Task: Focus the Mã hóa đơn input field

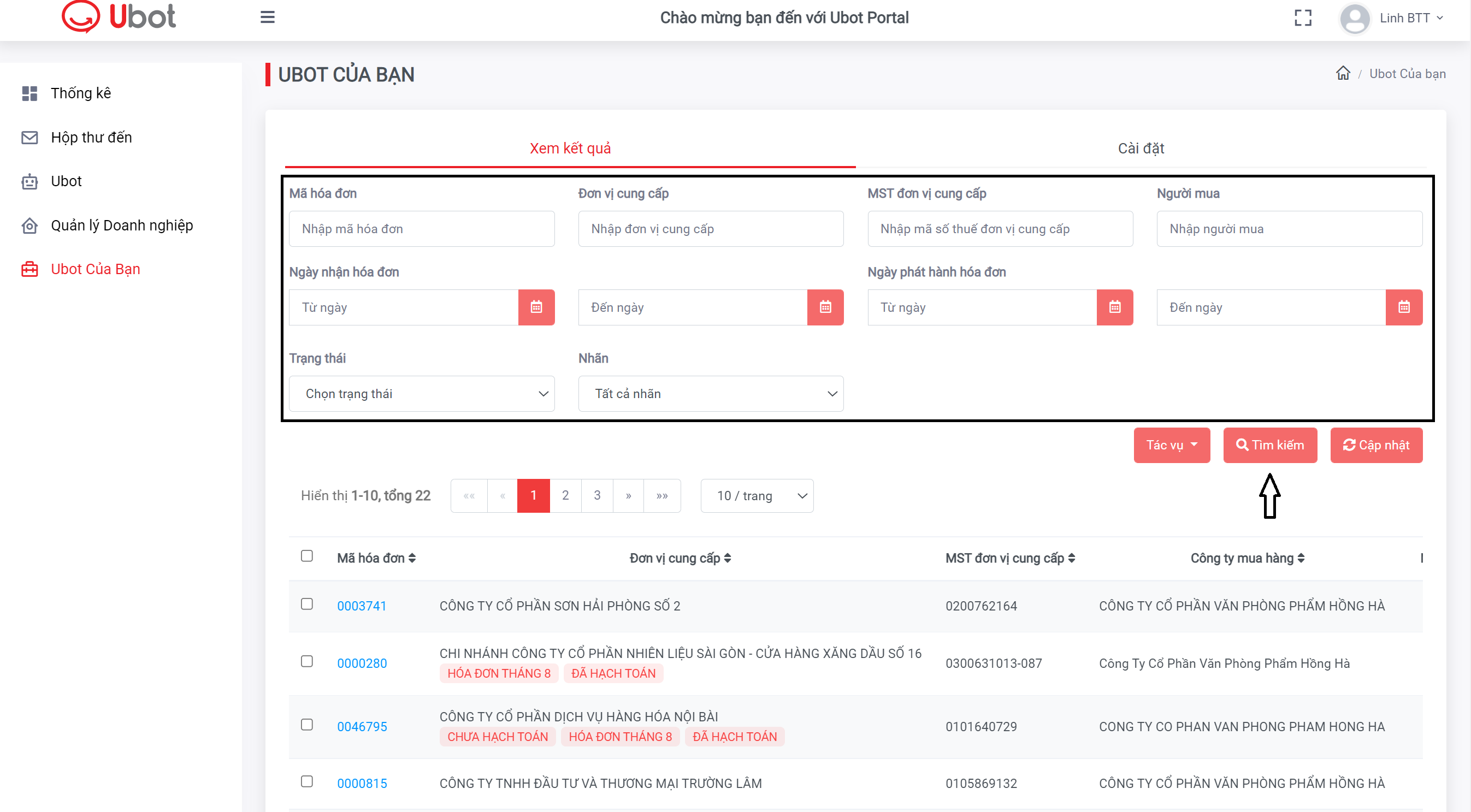Action: click(x=422, y=229)
